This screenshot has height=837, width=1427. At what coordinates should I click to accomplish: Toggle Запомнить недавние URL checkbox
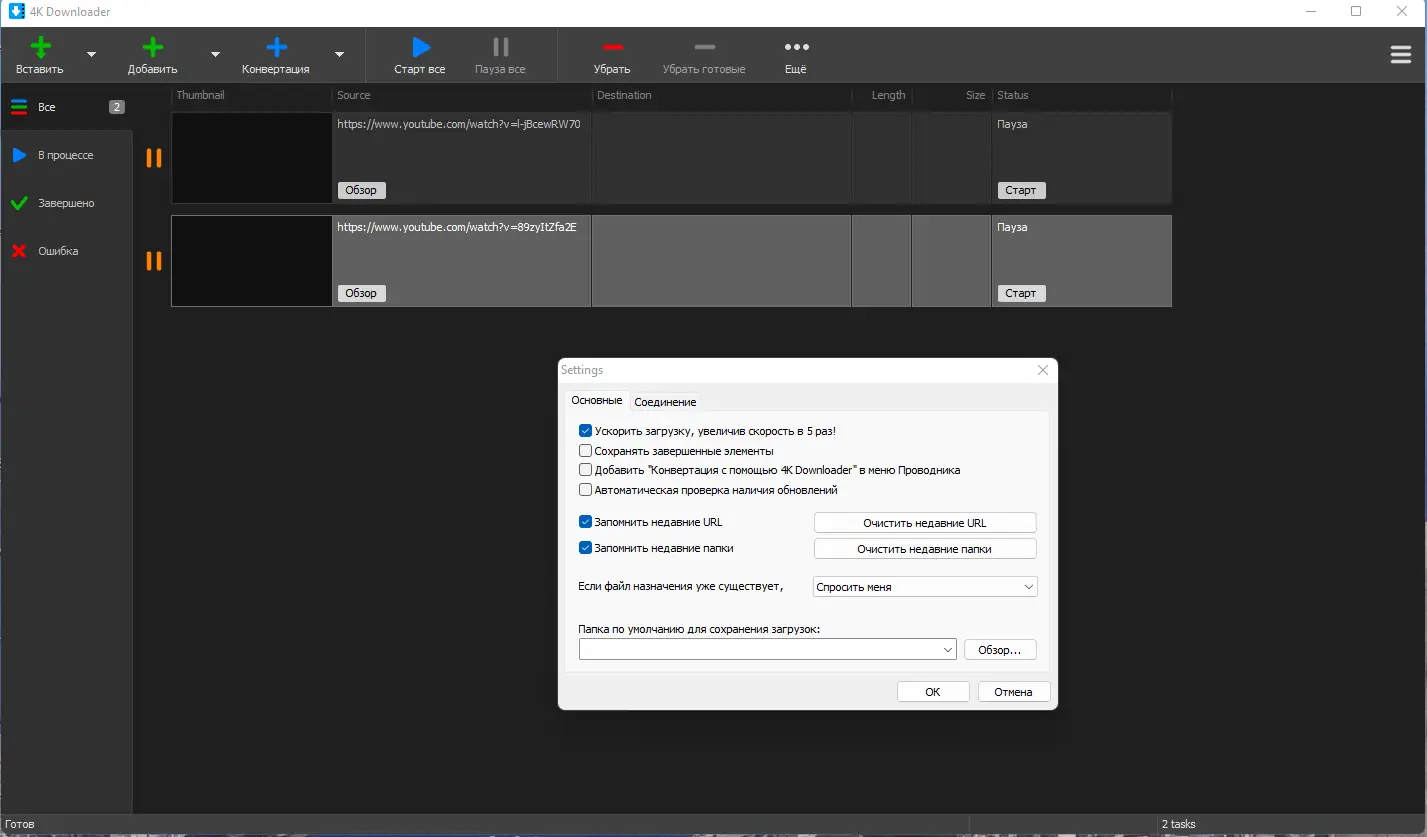(x=586, y=522)
